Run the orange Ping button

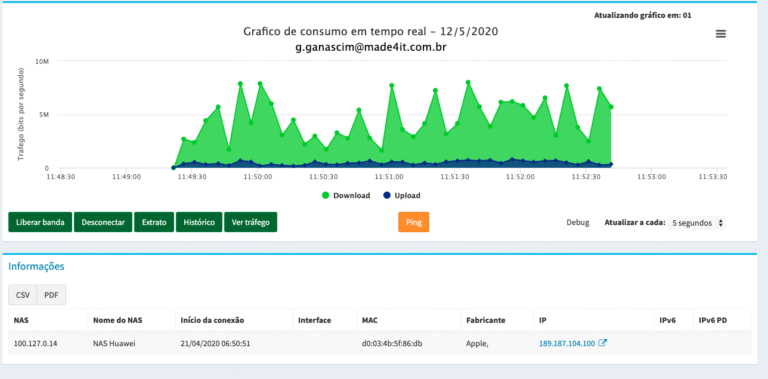(414, 222)
